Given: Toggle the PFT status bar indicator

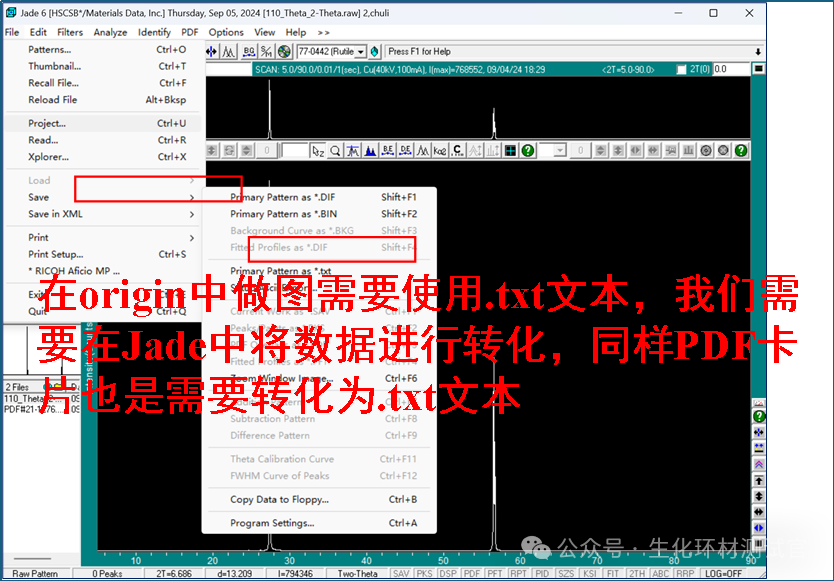Looking at the screenshot, I should (x=495, y=574).
